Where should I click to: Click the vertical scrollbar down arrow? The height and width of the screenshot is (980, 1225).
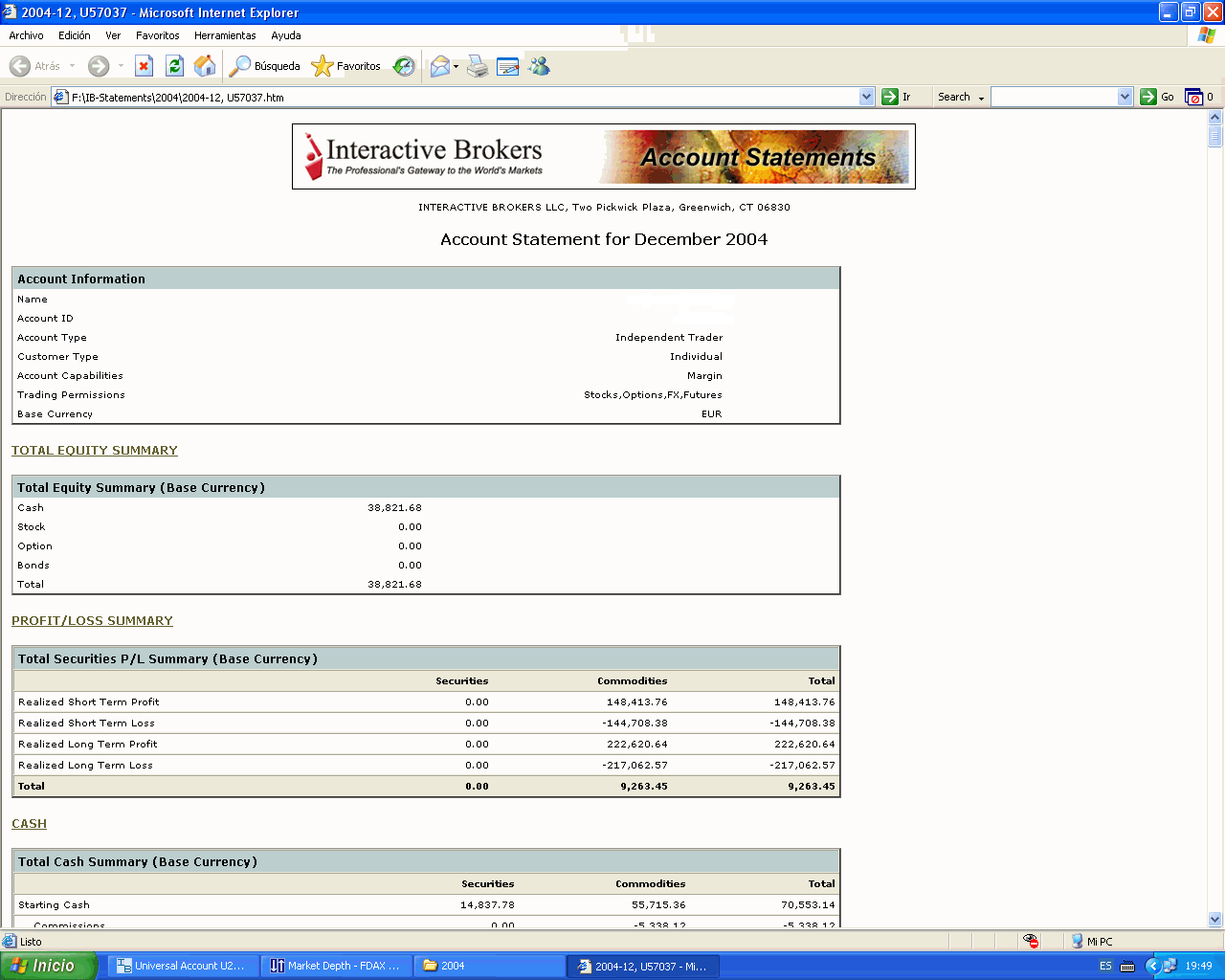click(1215, 920)
